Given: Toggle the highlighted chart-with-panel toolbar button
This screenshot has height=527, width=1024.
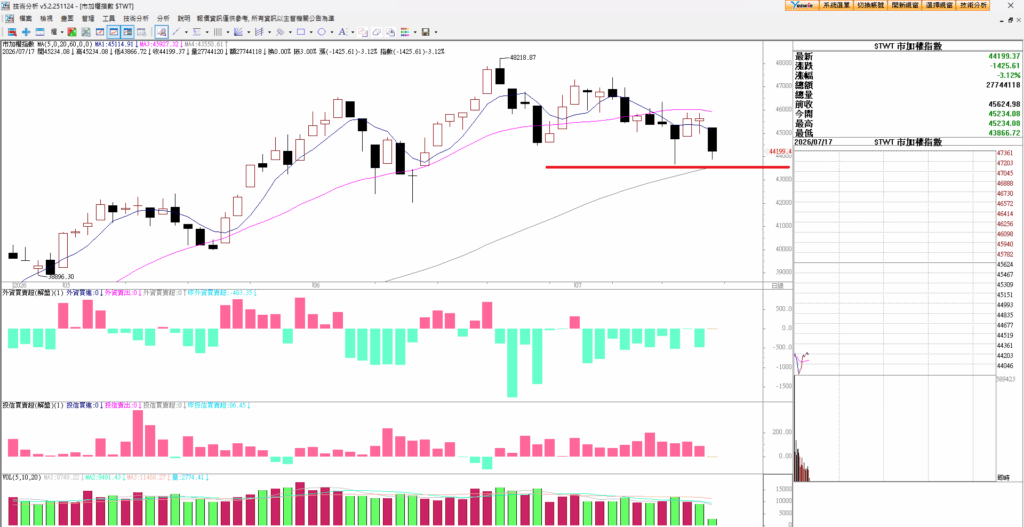Looking at the screenshot, I should [127, 32].
